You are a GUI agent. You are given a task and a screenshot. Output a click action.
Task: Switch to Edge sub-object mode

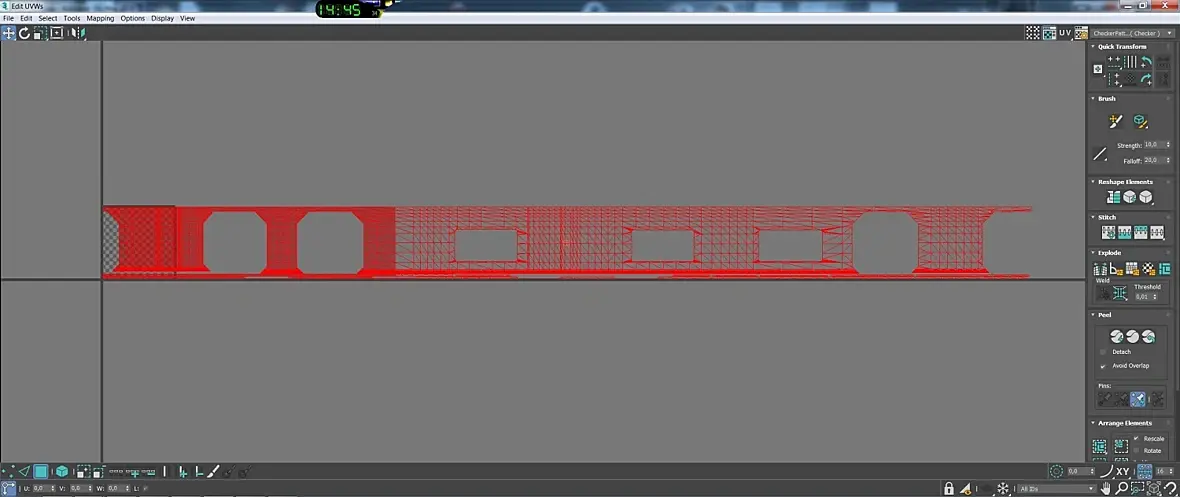tap(24, 471)
